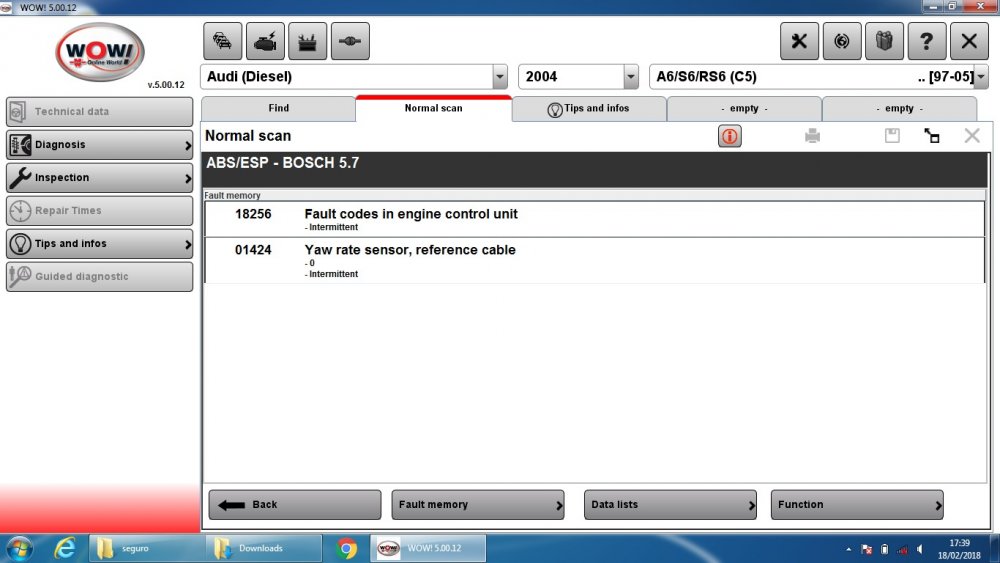Click the printer icon in Normal scan header
1000x563 pixels.
pos(812,136)
